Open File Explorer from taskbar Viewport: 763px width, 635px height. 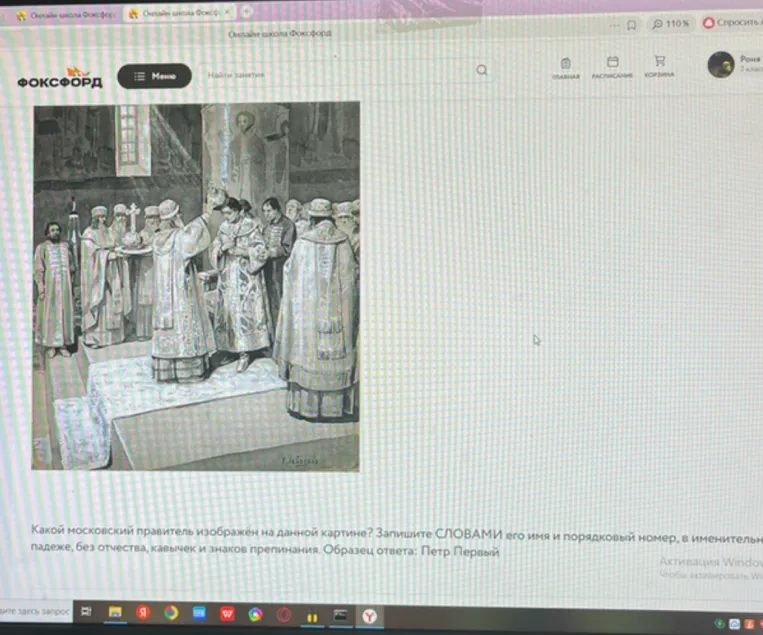click(x=115, y=612)
